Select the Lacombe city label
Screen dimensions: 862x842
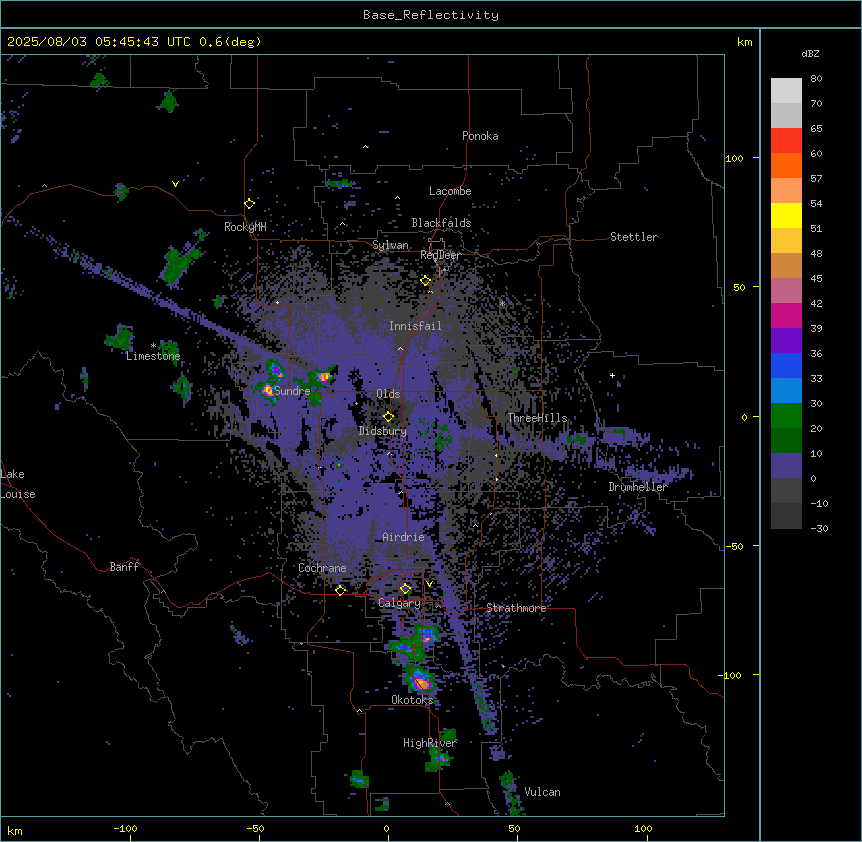(x=450, y=191)
